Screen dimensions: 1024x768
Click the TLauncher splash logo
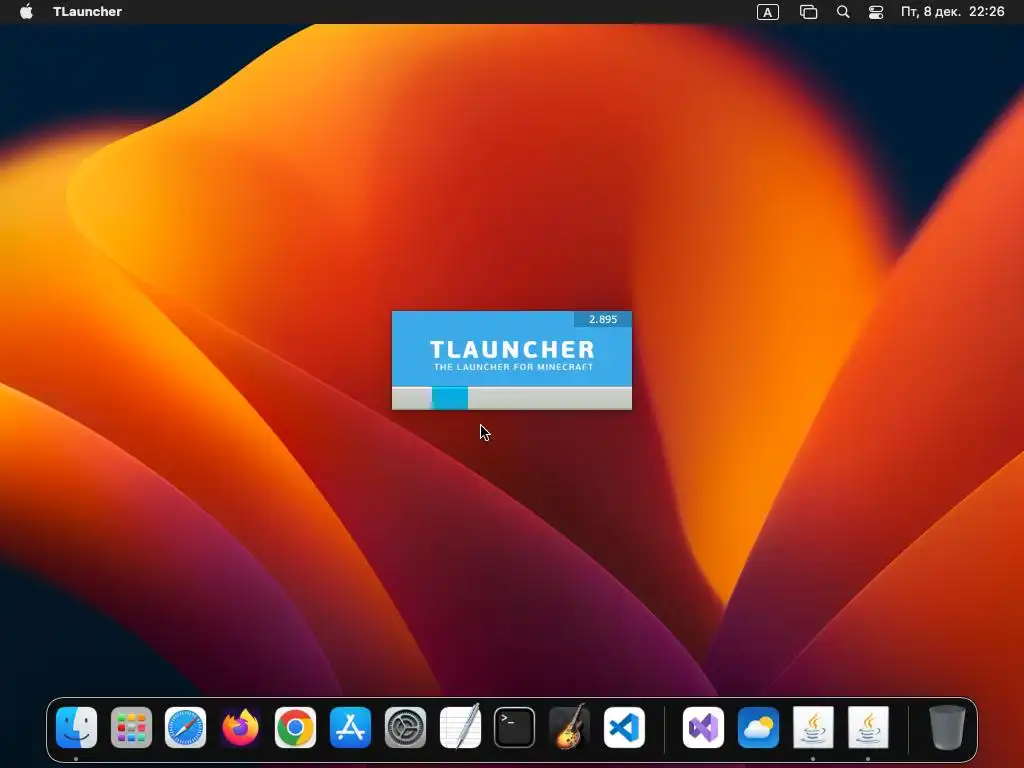tap(512, 355)
